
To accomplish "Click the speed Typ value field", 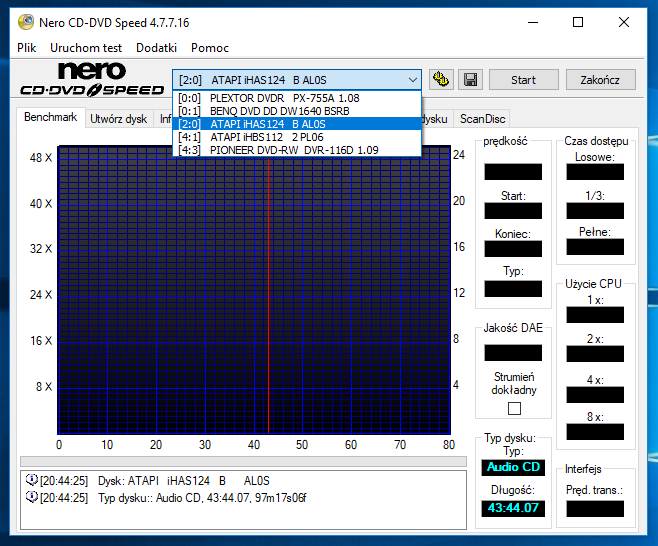I will coord(513,289).
